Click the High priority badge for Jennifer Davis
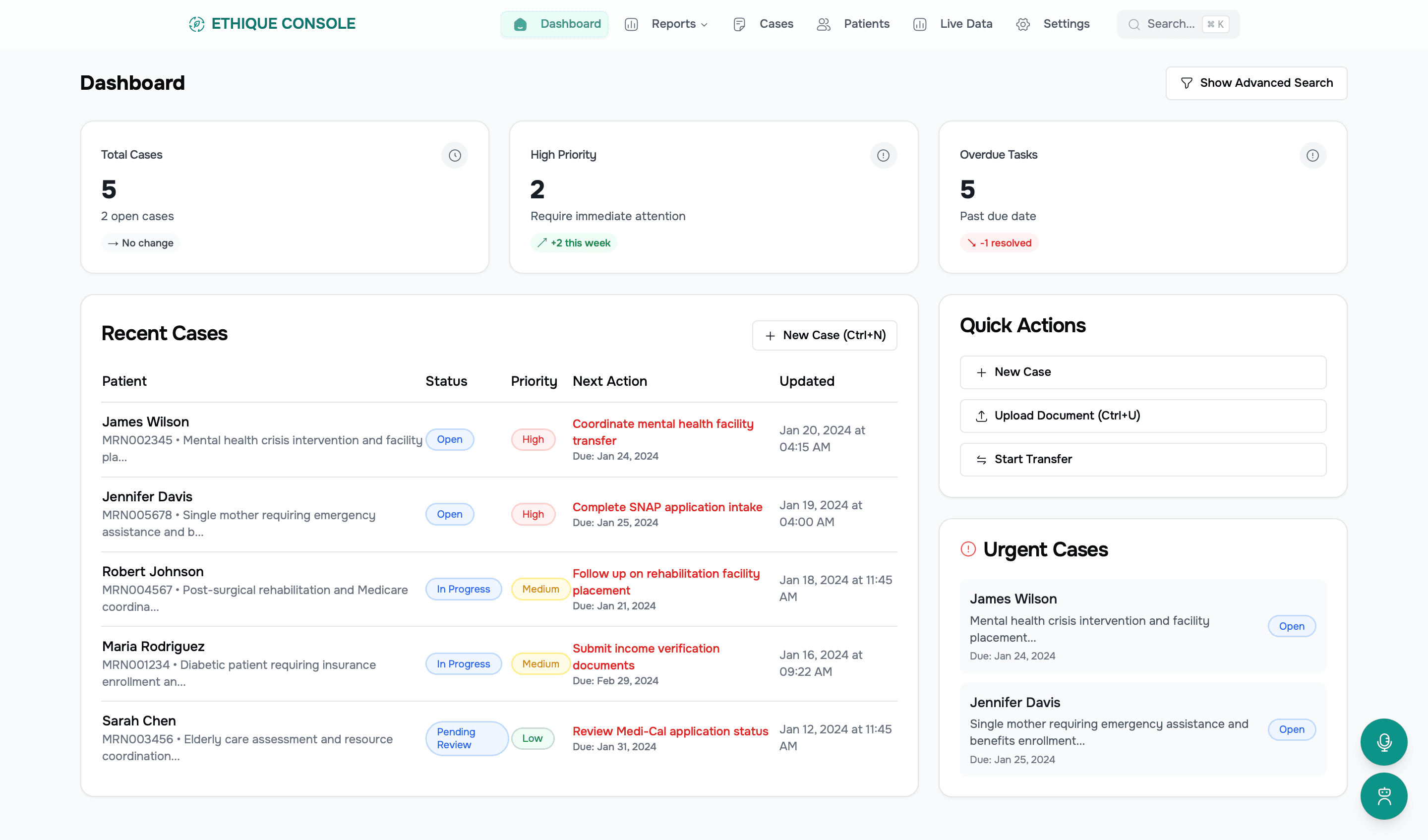 pyautogui.click(x=532, y=514)
